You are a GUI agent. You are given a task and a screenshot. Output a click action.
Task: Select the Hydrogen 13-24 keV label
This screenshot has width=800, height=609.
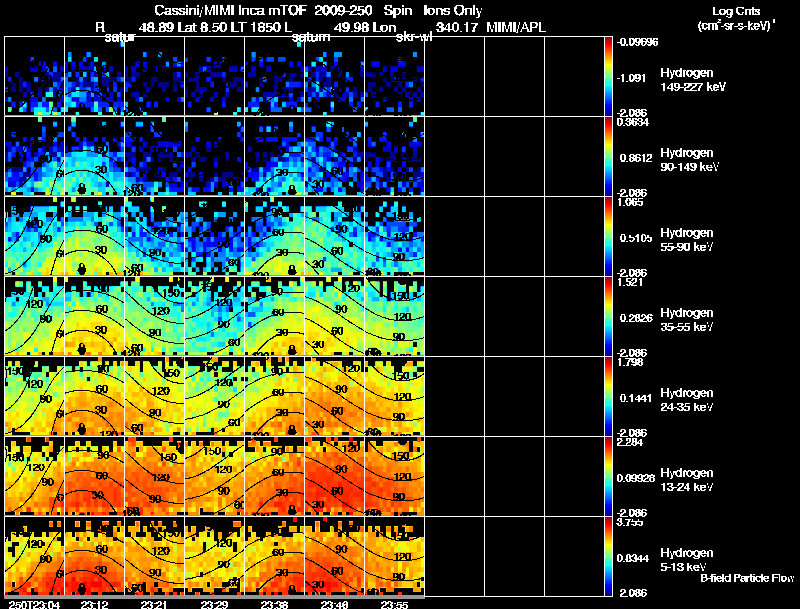tap(687, 480)
